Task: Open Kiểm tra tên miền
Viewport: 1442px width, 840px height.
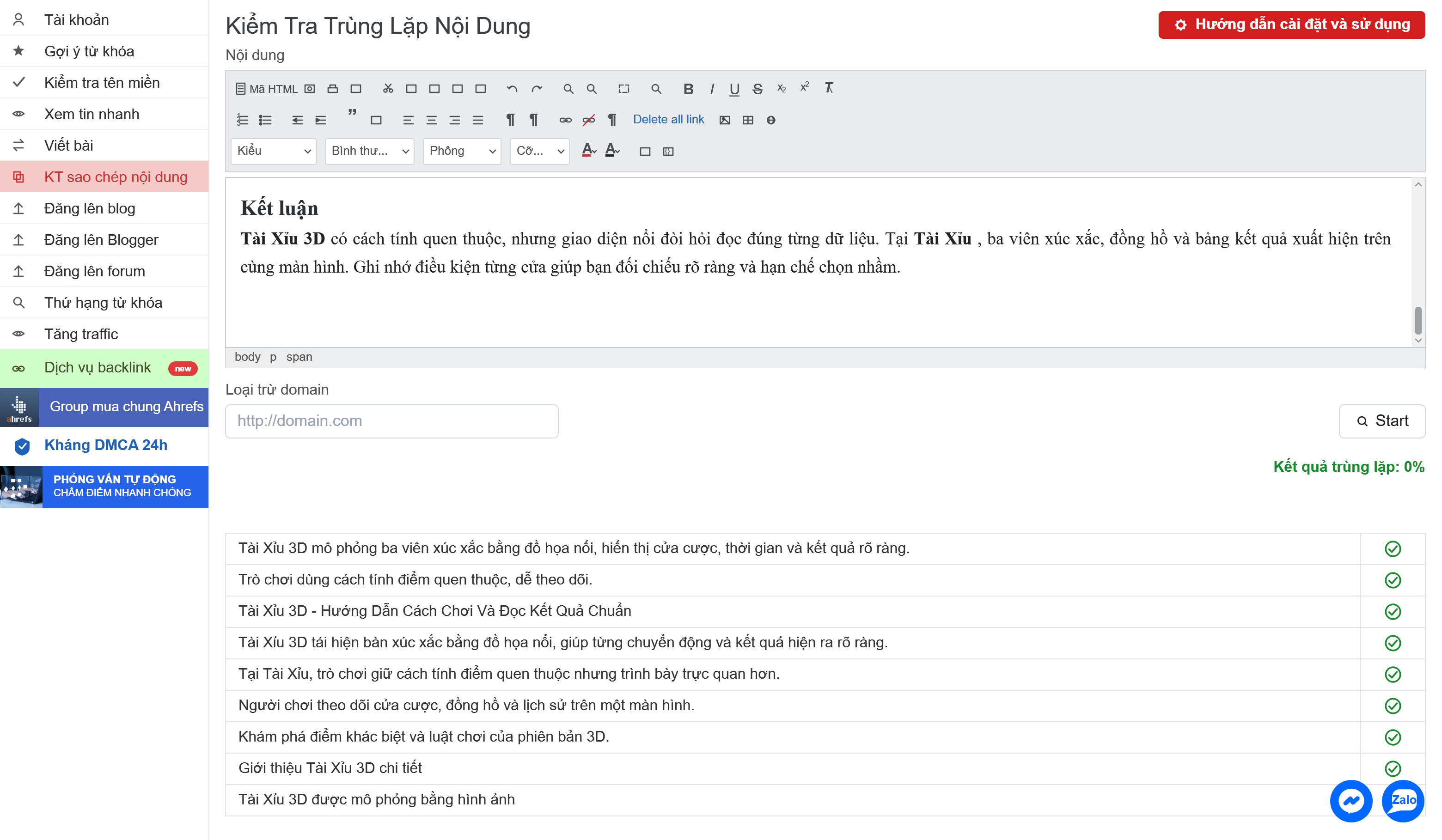Action: [x=104, y=82]
